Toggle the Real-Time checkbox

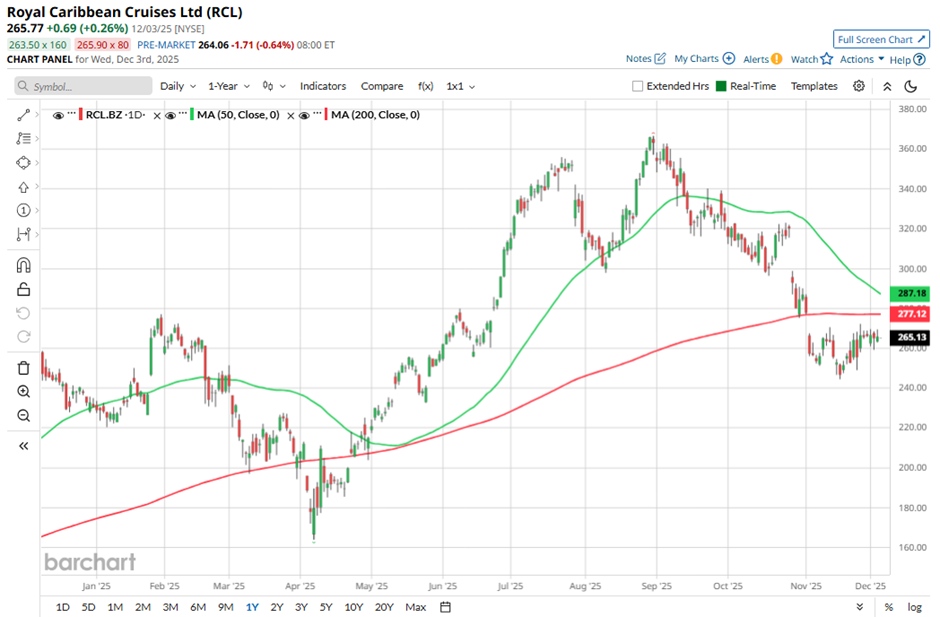pyautogui.click(x=721, y=86)
